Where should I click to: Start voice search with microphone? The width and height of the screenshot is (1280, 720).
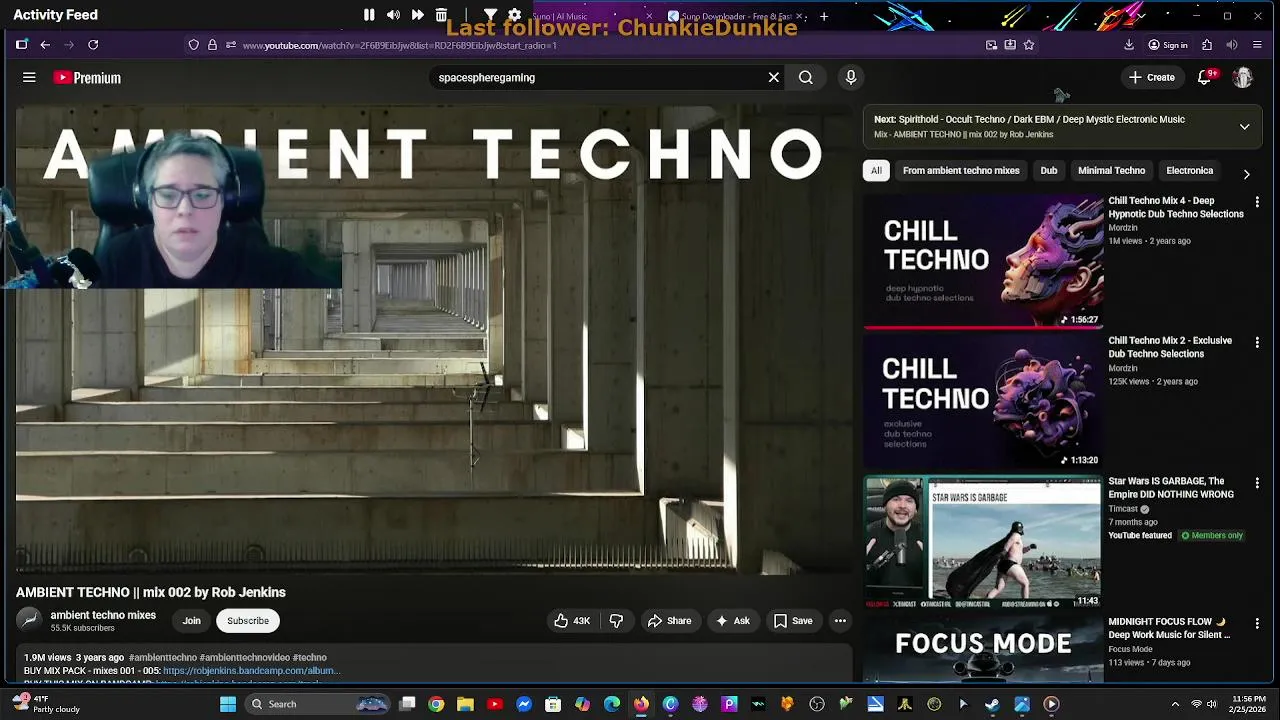click(851, 77)
